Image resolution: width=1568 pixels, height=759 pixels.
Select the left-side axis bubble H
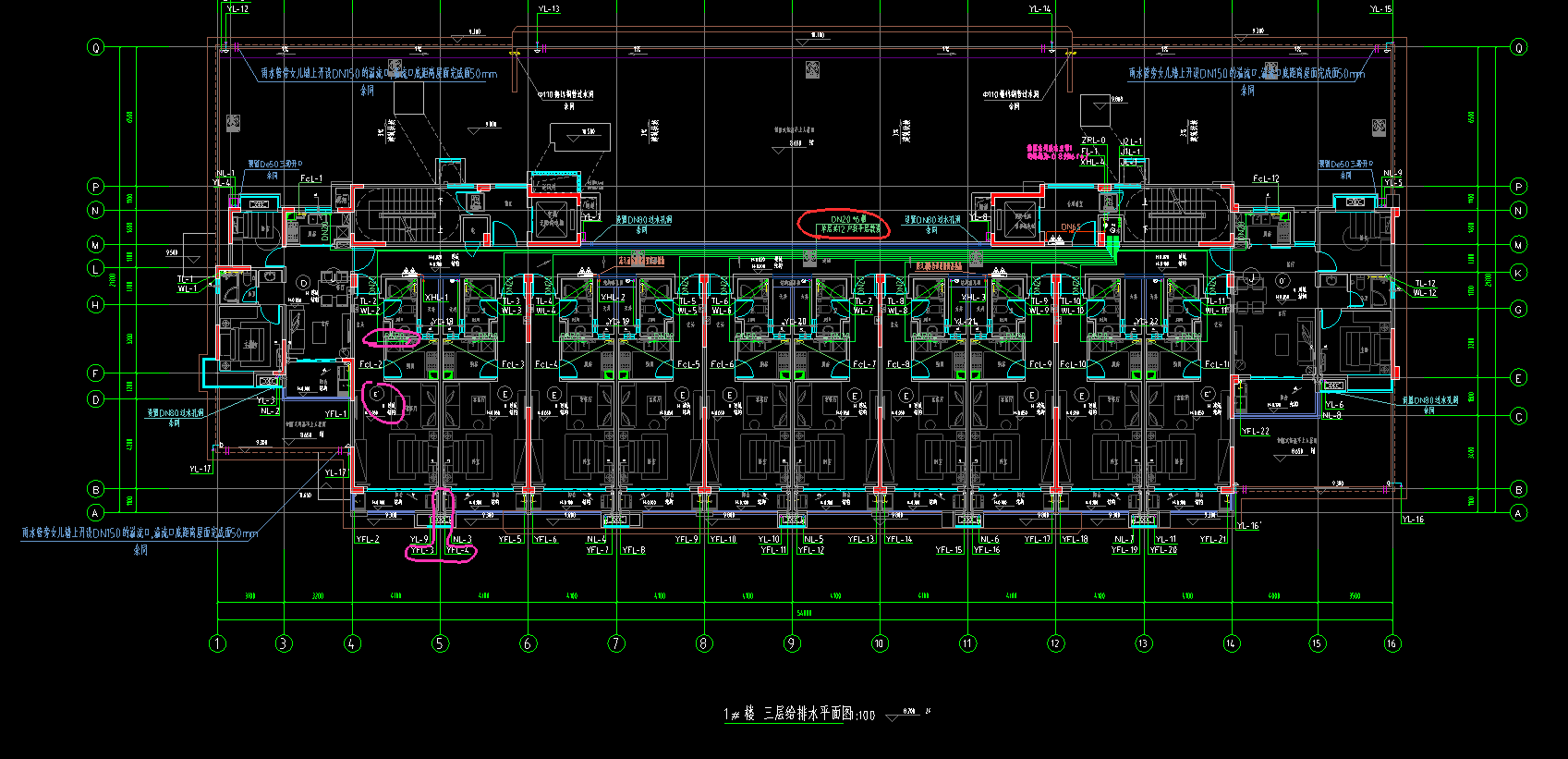pyautogui.click(x=95, y=304)
